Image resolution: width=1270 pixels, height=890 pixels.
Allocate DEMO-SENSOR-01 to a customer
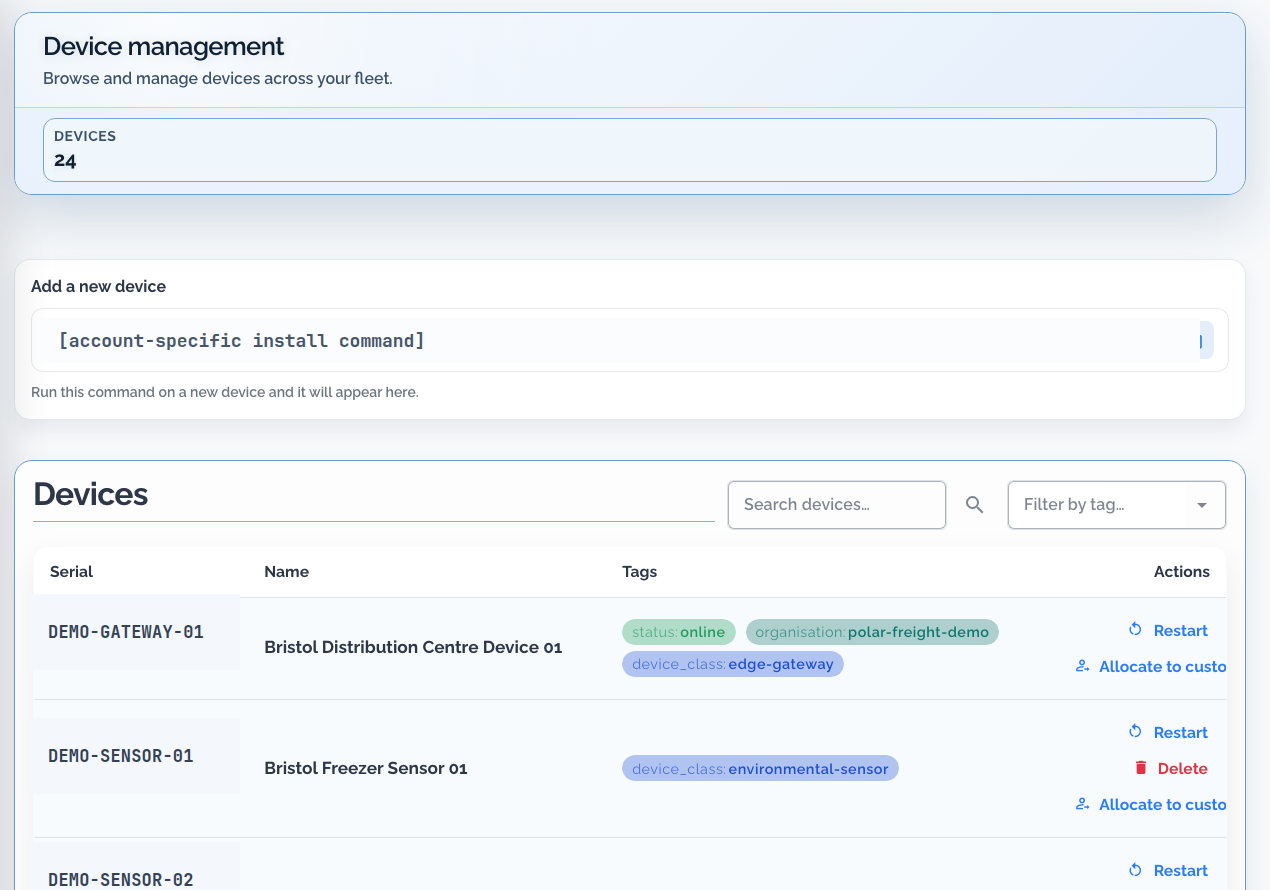[1150, 804]
